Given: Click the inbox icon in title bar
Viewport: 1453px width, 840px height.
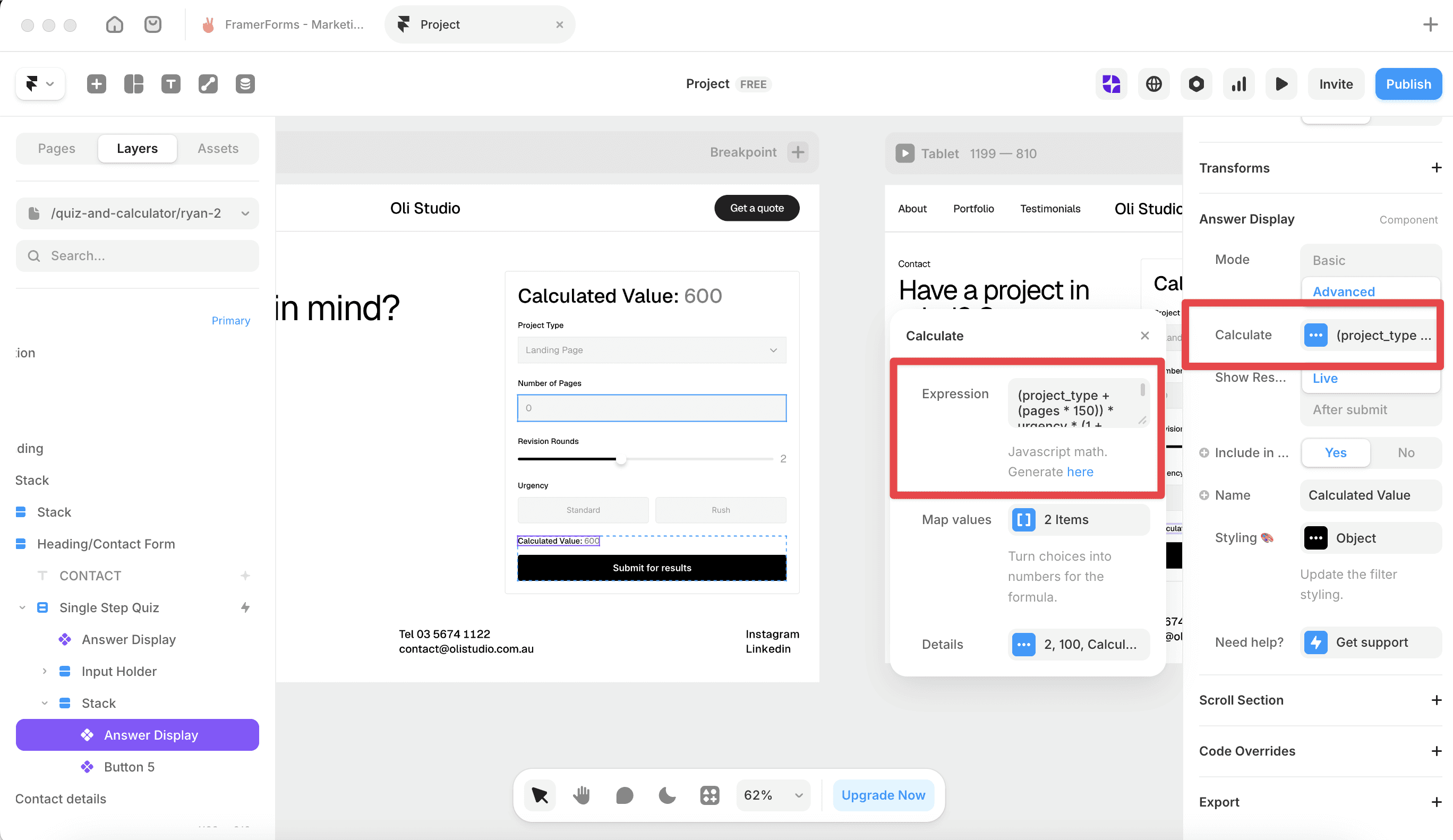Looking at the screenshot, I should 153,24.
